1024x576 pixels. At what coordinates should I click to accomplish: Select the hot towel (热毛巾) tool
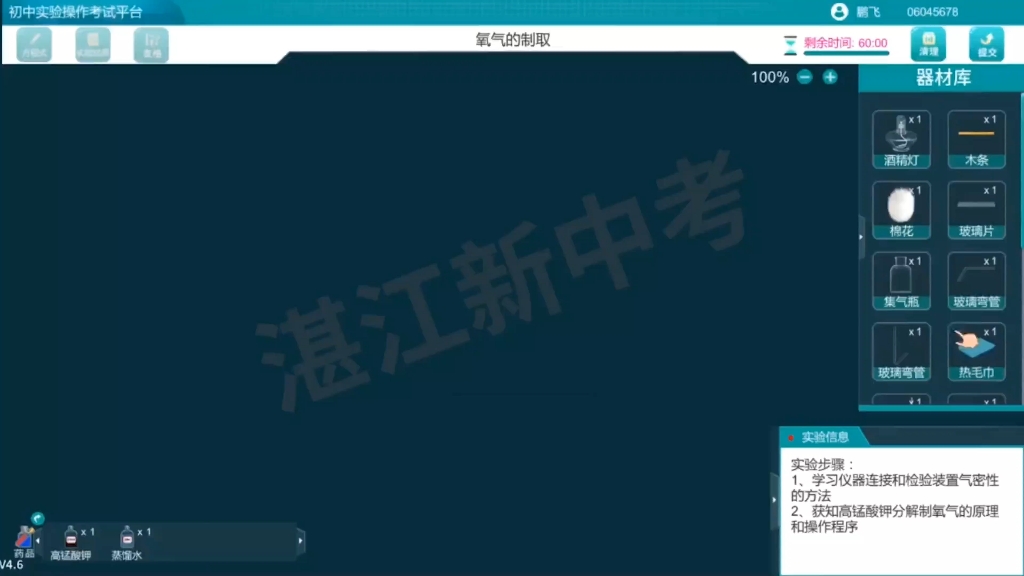tap(976, 350)
